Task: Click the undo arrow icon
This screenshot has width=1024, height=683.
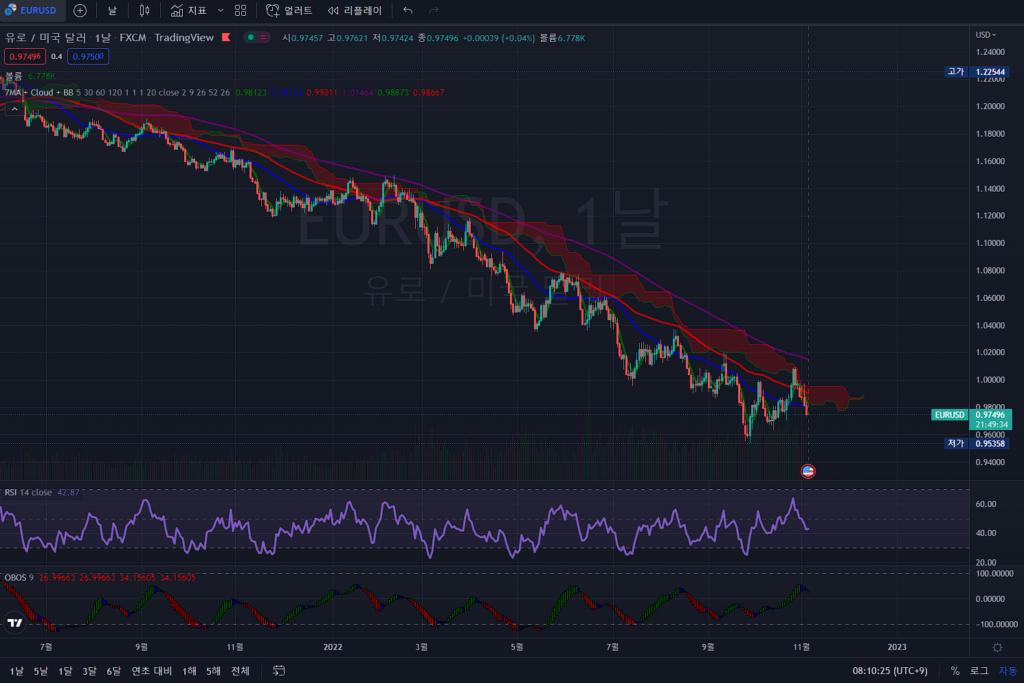Action: (407, 10)
